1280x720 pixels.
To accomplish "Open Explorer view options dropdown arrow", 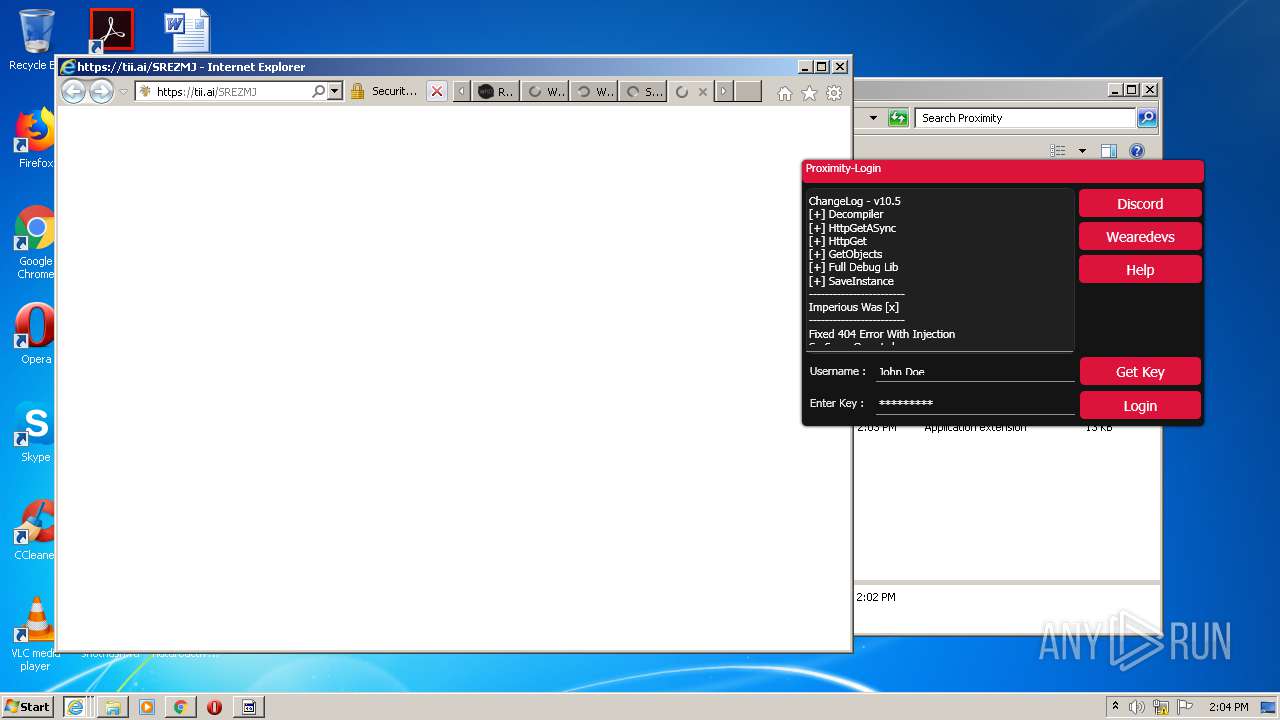I will 1082,151.
